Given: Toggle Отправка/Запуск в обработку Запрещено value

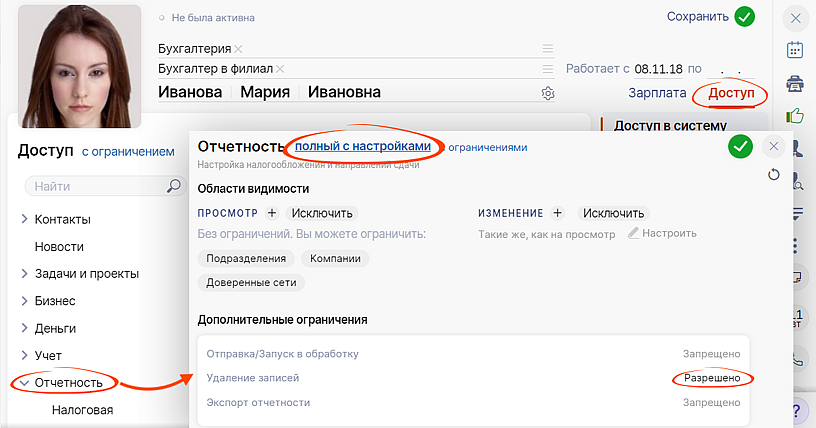Looking at the screenshot, I should tap(711, 353).
